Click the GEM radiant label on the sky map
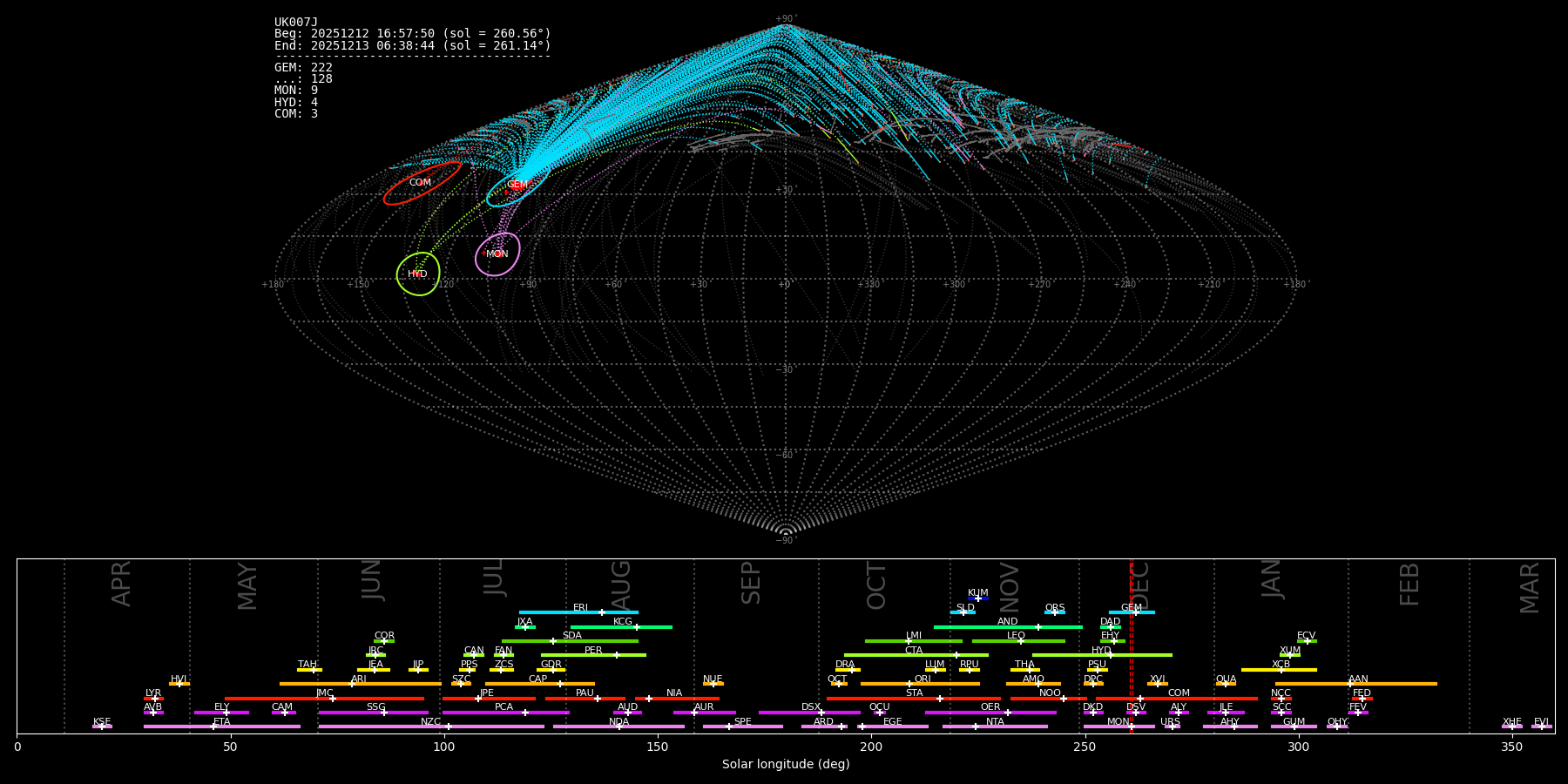This screenshot has height=784, width=1568. pyautogui.click(x=517, y=185)
